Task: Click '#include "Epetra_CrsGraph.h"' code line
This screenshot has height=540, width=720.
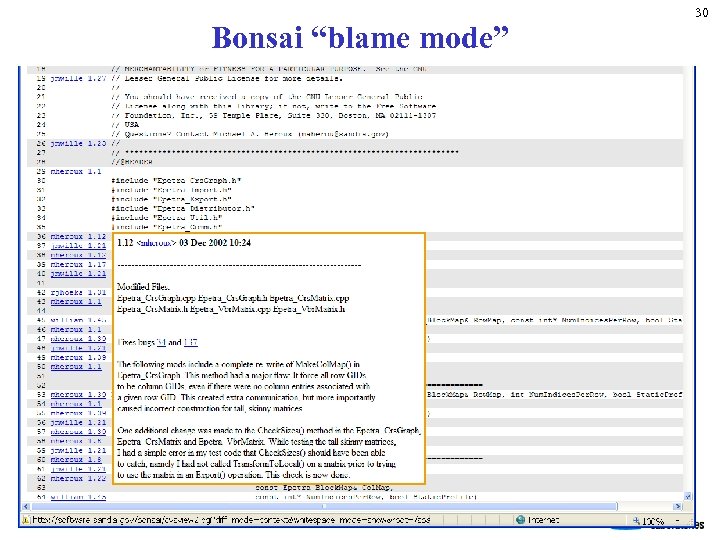Action: 176,180
